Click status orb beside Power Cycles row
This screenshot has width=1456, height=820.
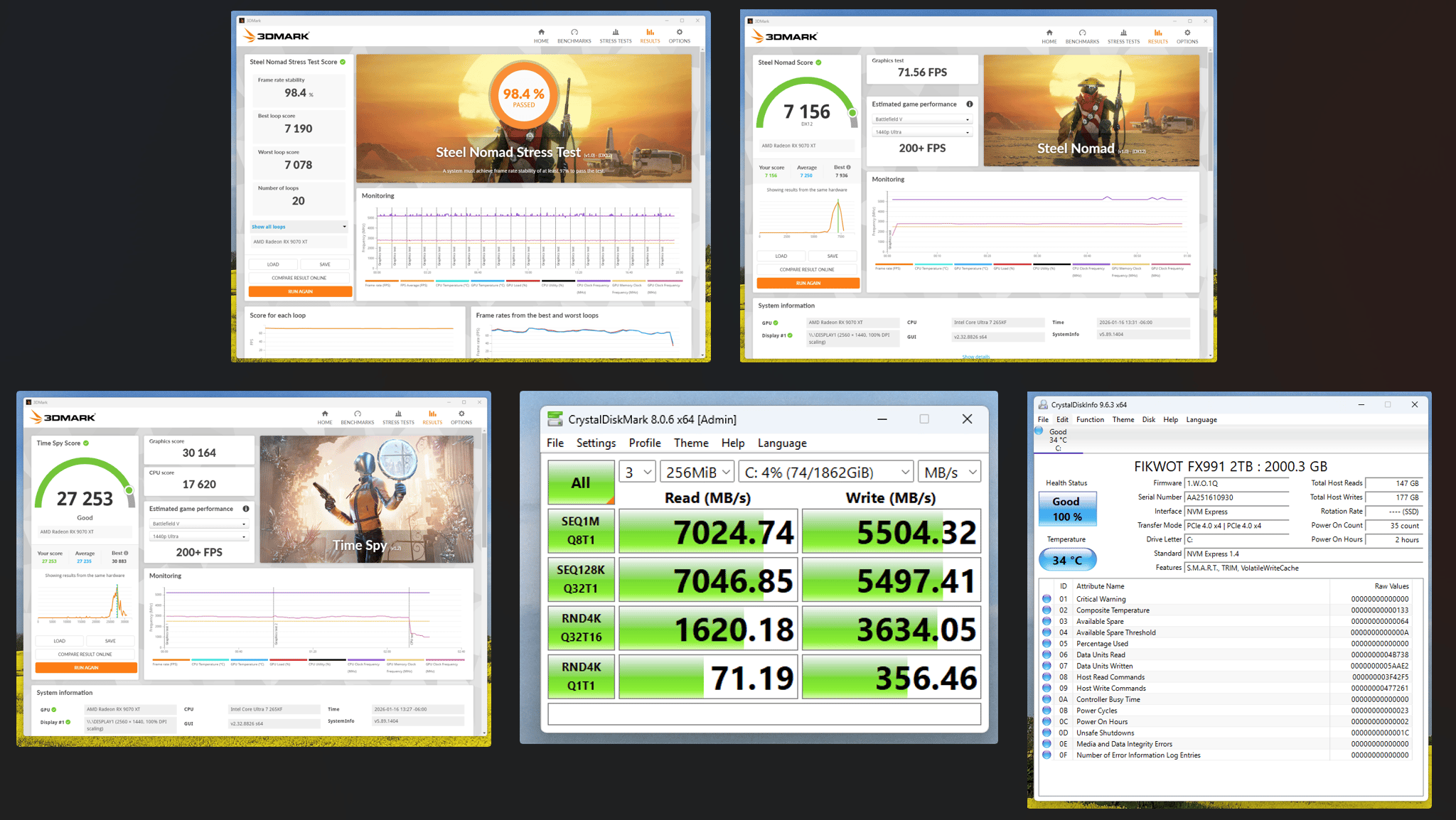tap(1046, 711)
